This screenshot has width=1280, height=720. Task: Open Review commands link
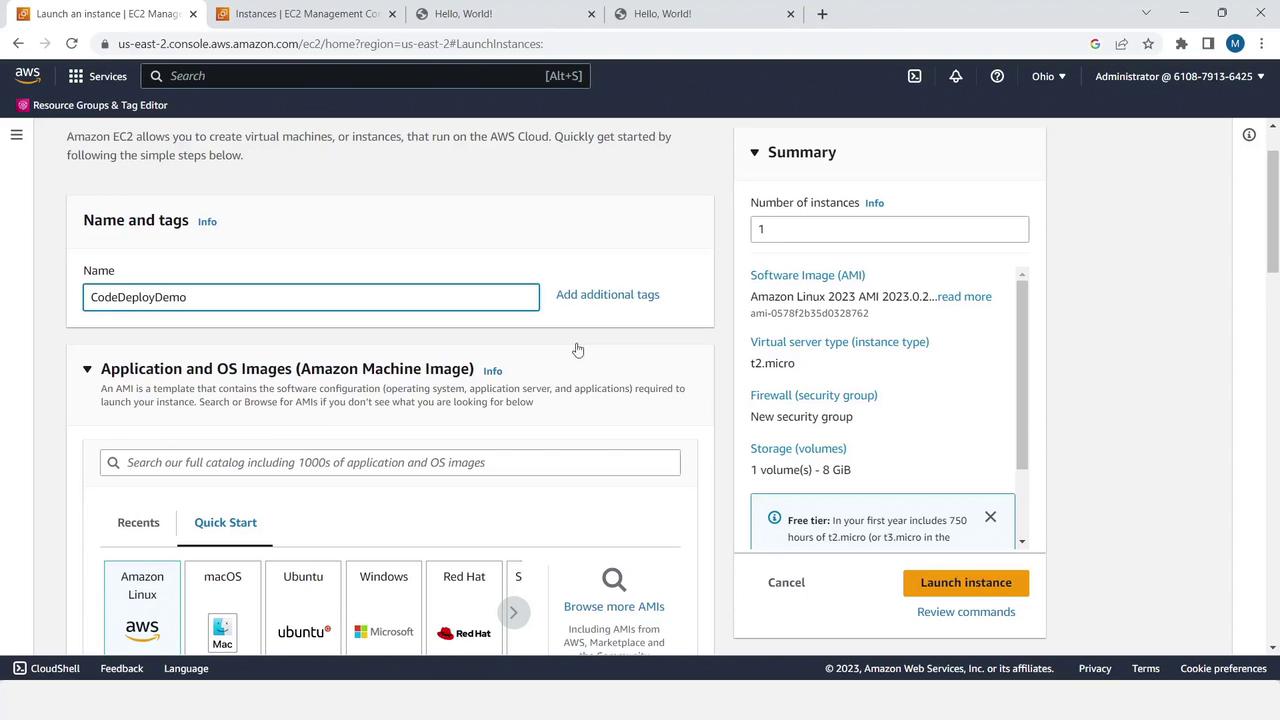tap(966, 612)
